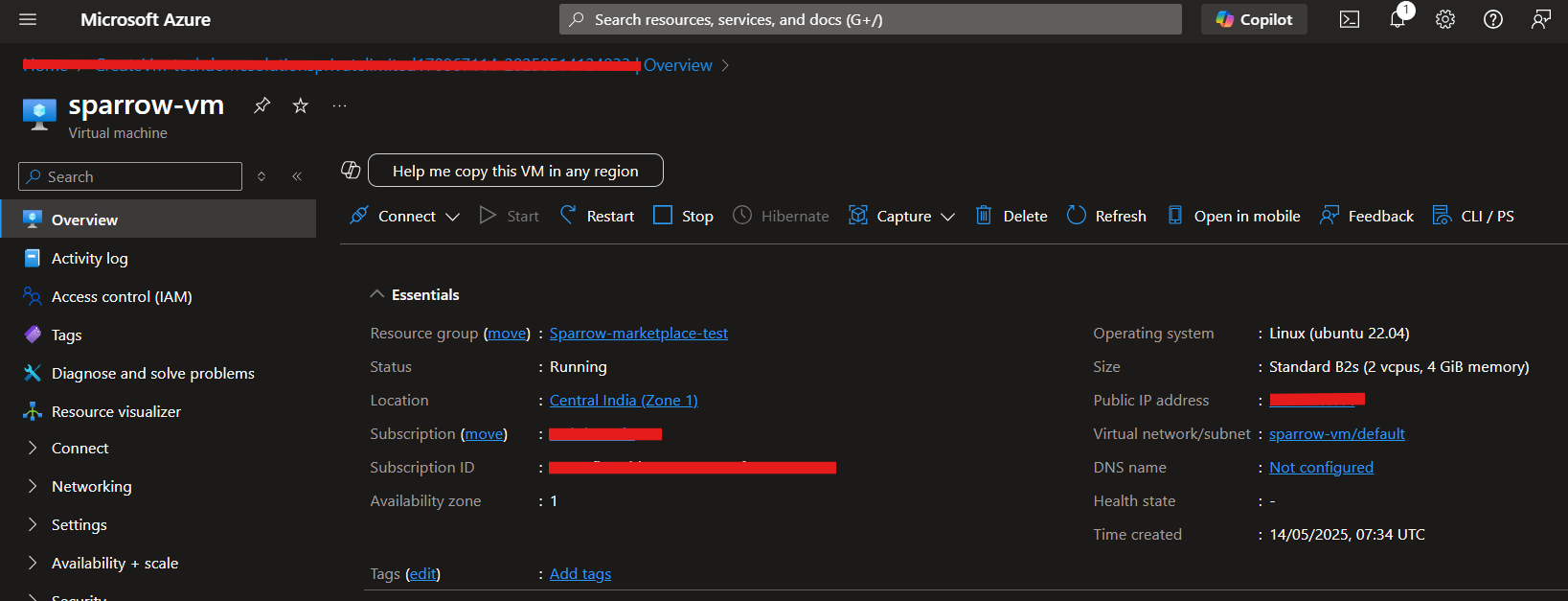Screen dimensions: 1568x601
Task: Click the global search resources field
Action: pos(871,19)
